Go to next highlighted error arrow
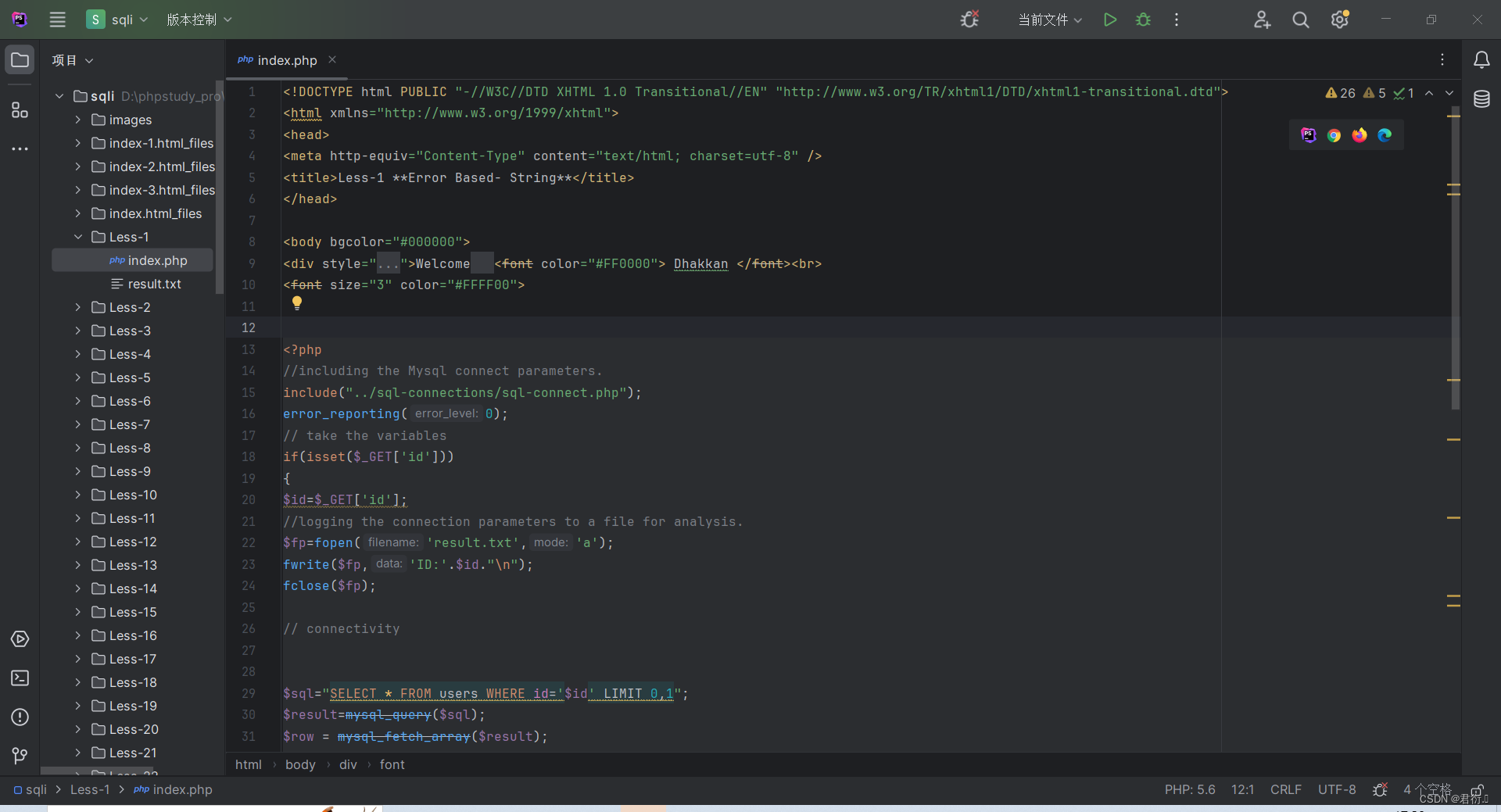The height and width of the screenshot is (812, 1501). pyautogui.click(x=1449, y=93)
